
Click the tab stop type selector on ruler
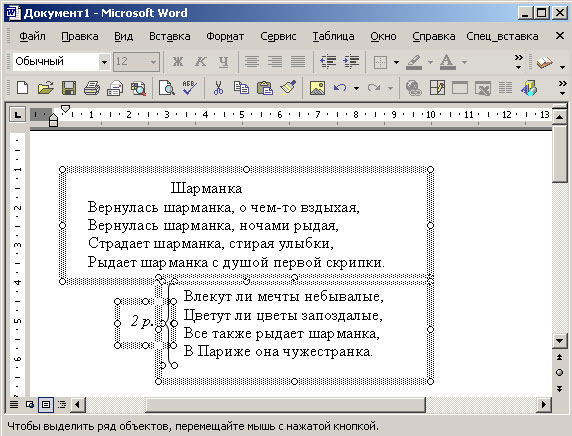(17, 115)
